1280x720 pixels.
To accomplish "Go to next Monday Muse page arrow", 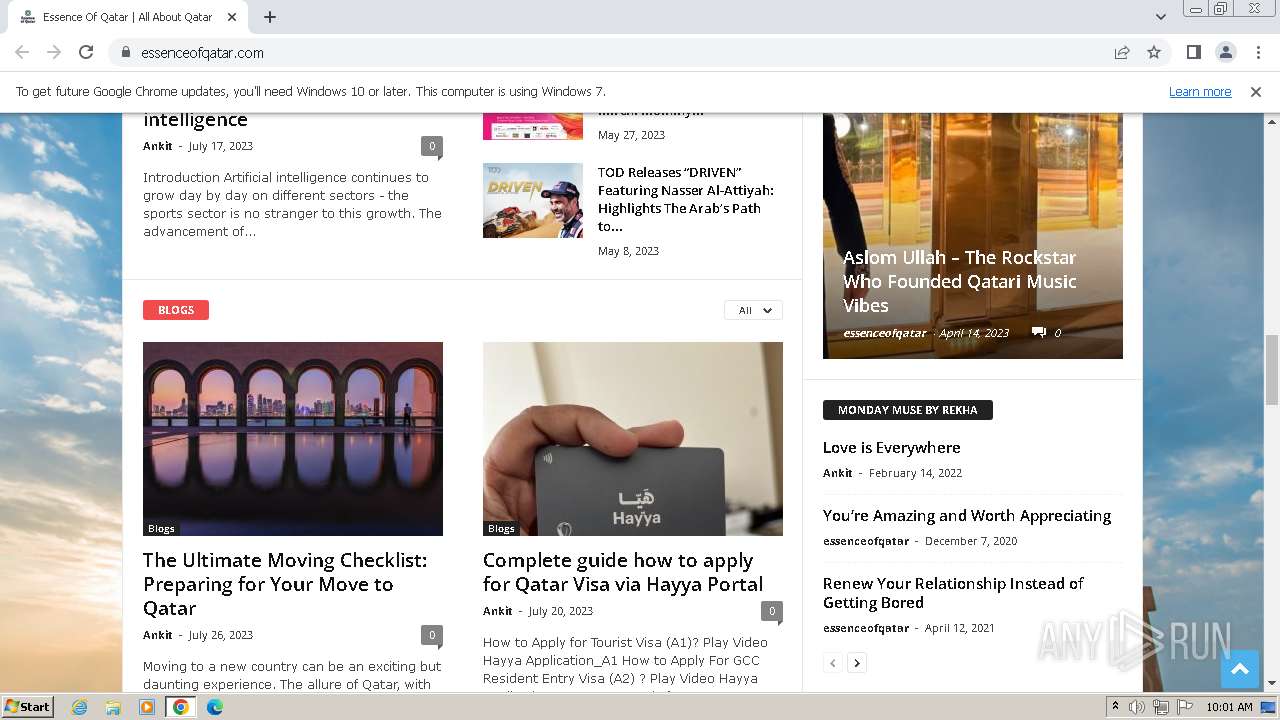I will point(857,662).
